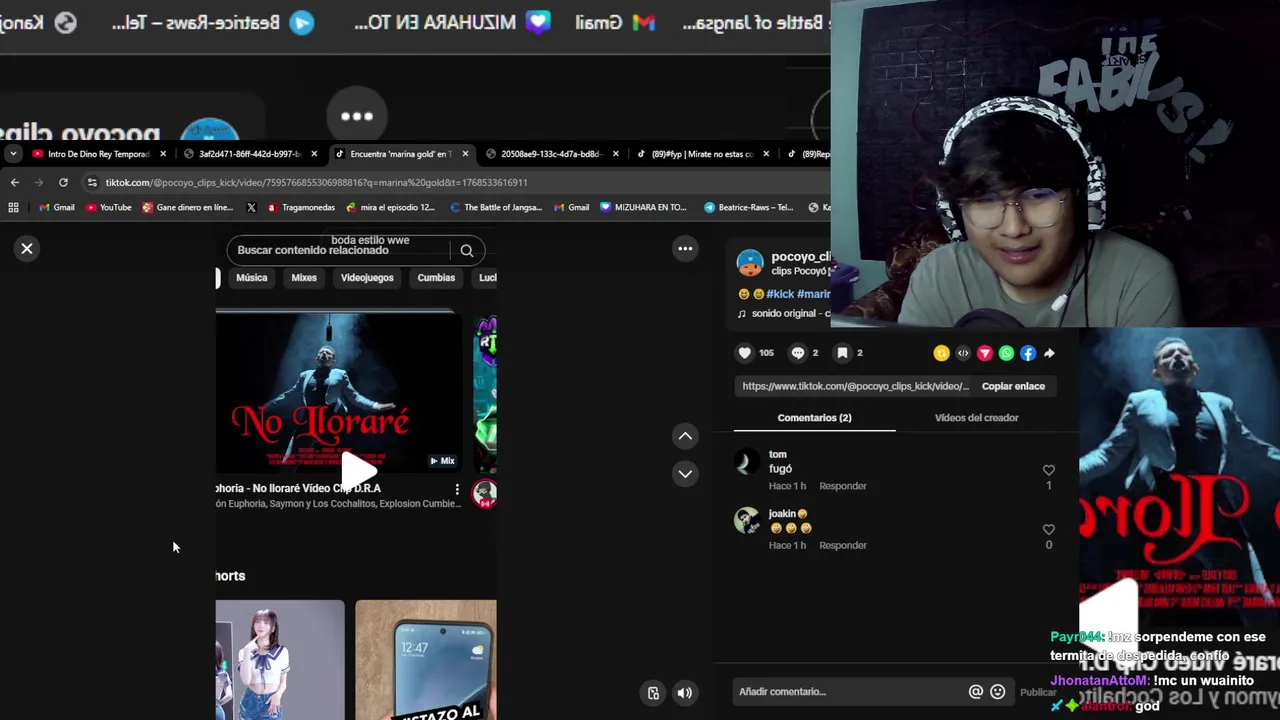Close the Intro De Dino Rey tab
This screenshot has height=720, width=1280.
tap(163, 154)
